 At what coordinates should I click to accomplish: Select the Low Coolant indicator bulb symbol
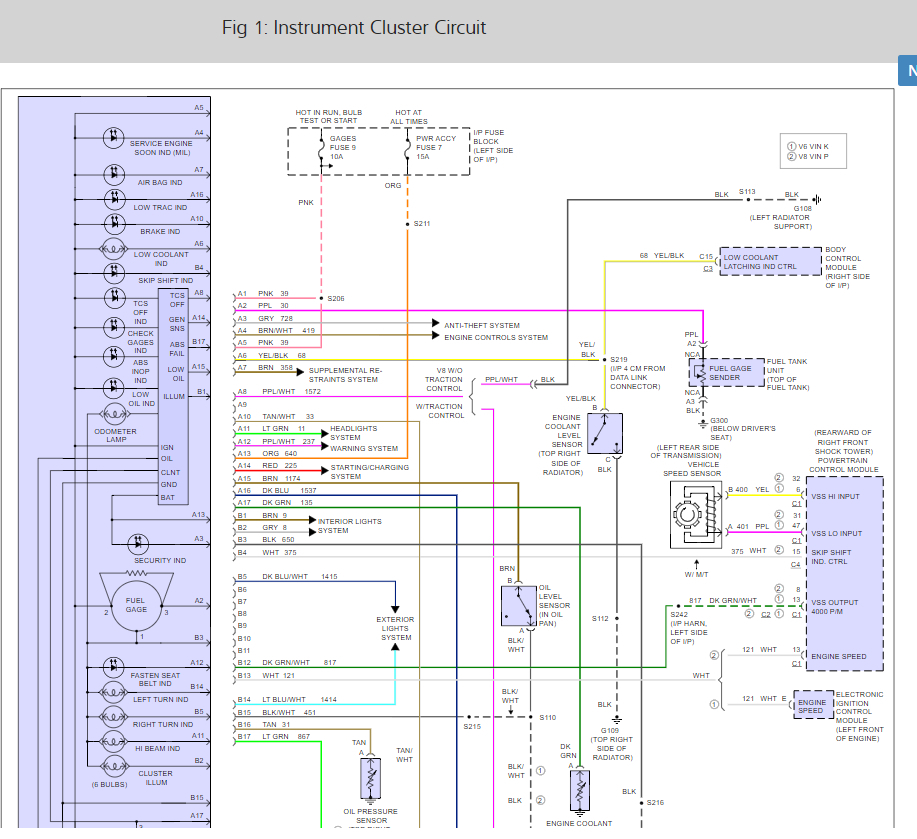click(x=114, y=246)
